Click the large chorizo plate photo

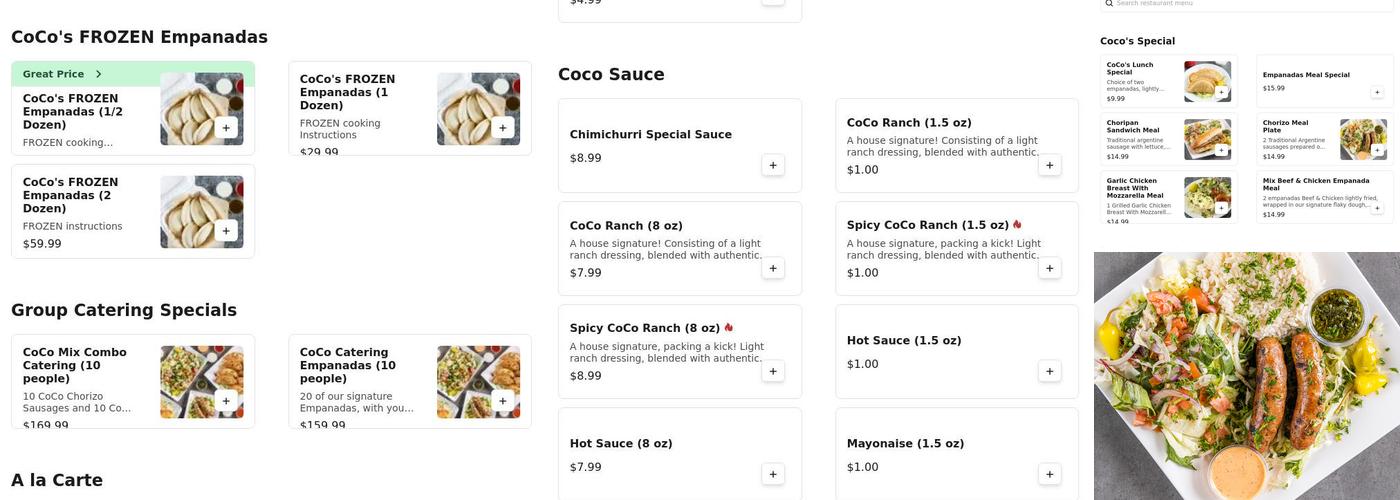[x=1246, y=375]
